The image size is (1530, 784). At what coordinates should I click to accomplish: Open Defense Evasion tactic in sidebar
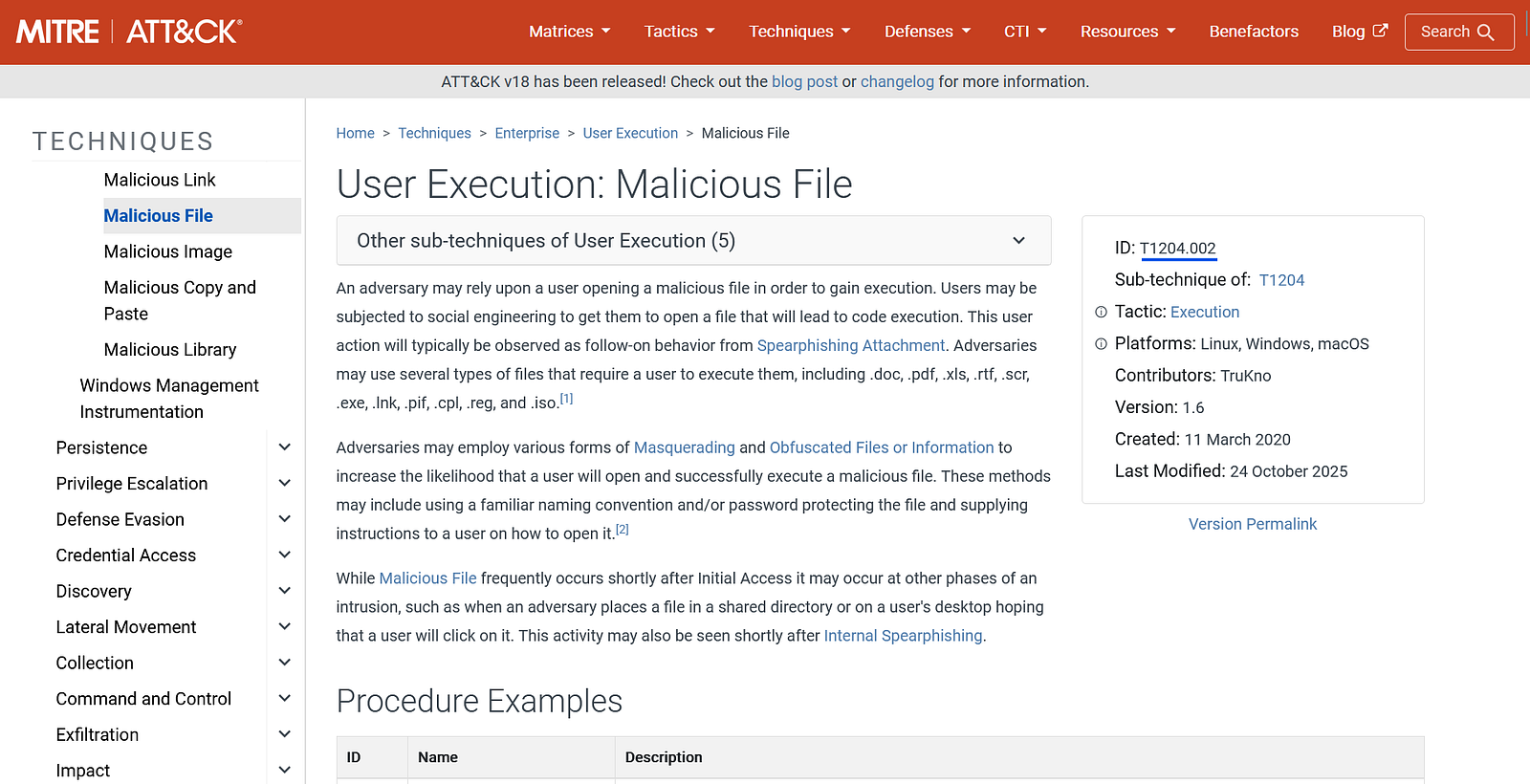pos(120,519)
